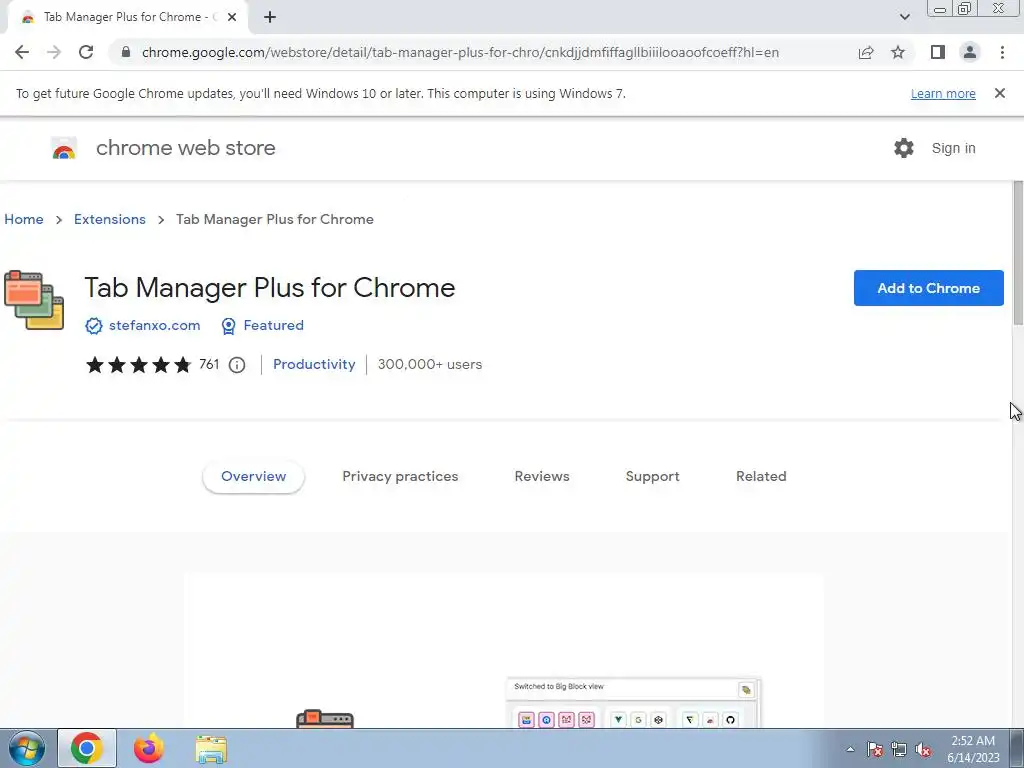Reload the current page
Image resolution: width=1024 pixels, height=768 pixels.
[86, 52]
